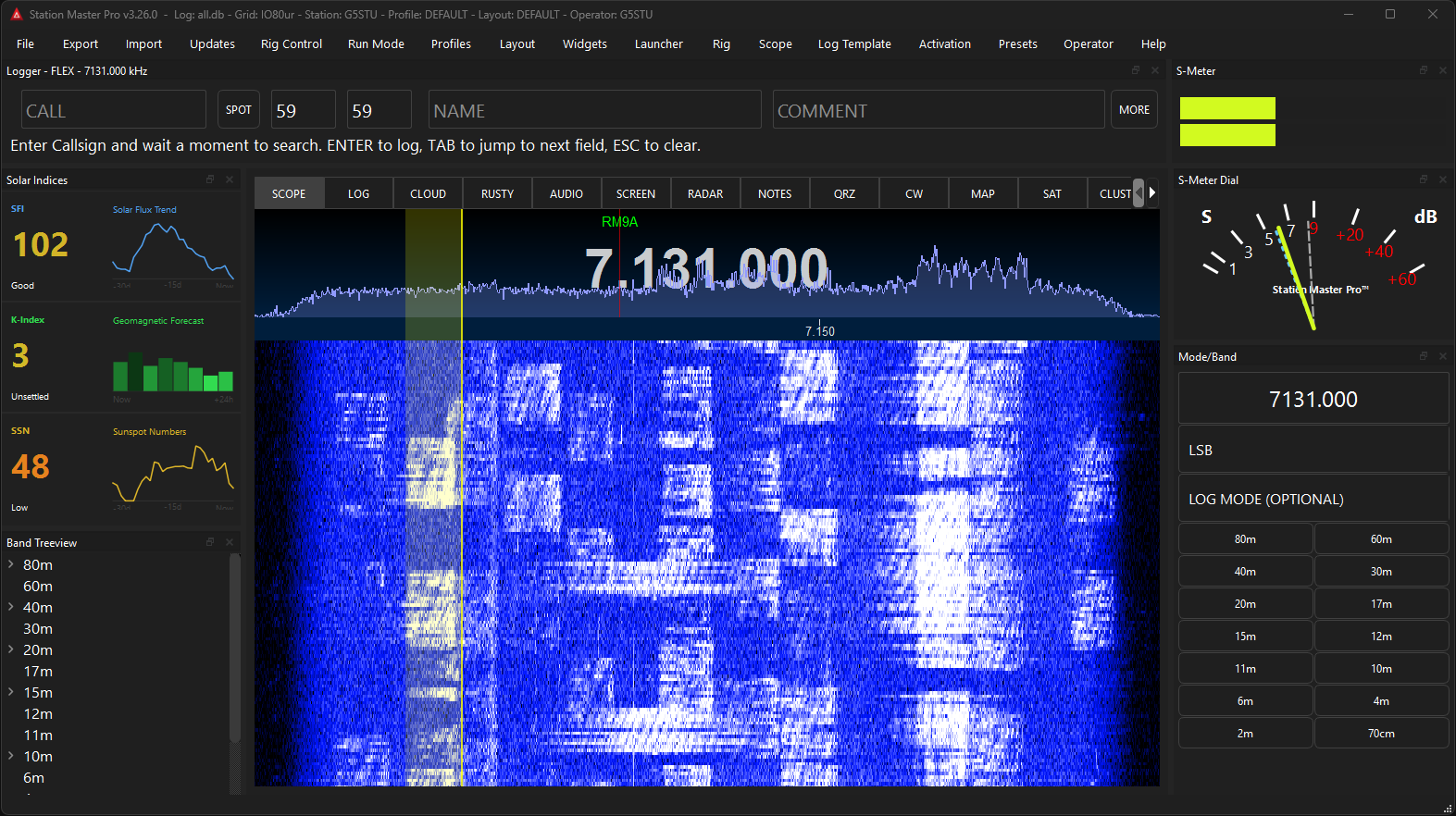
Task: Open the MAP tab
Action: click(x=983, y=194)
